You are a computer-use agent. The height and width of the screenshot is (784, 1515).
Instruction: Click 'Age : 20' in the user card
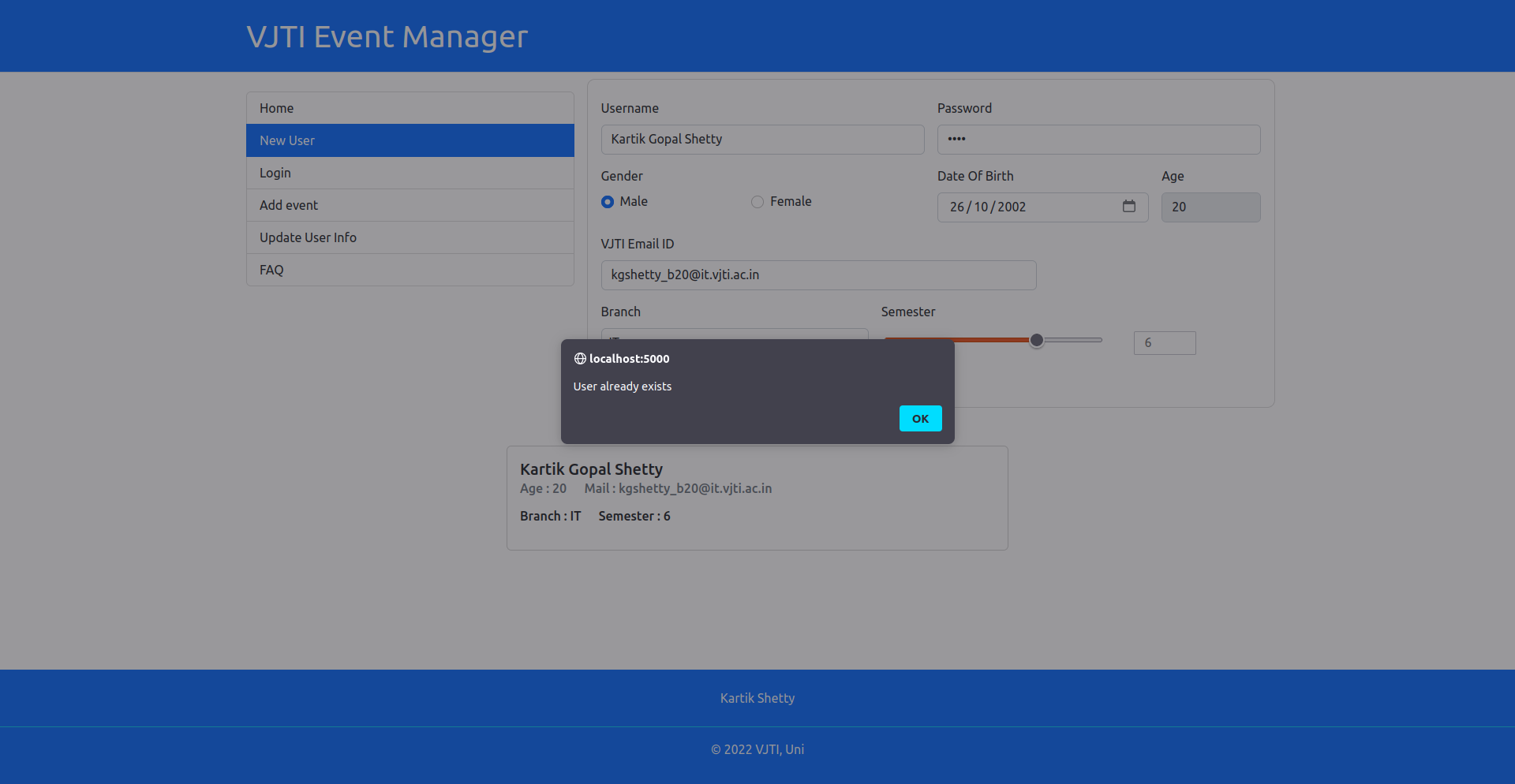pyautogui.click(x=543, y=488)
